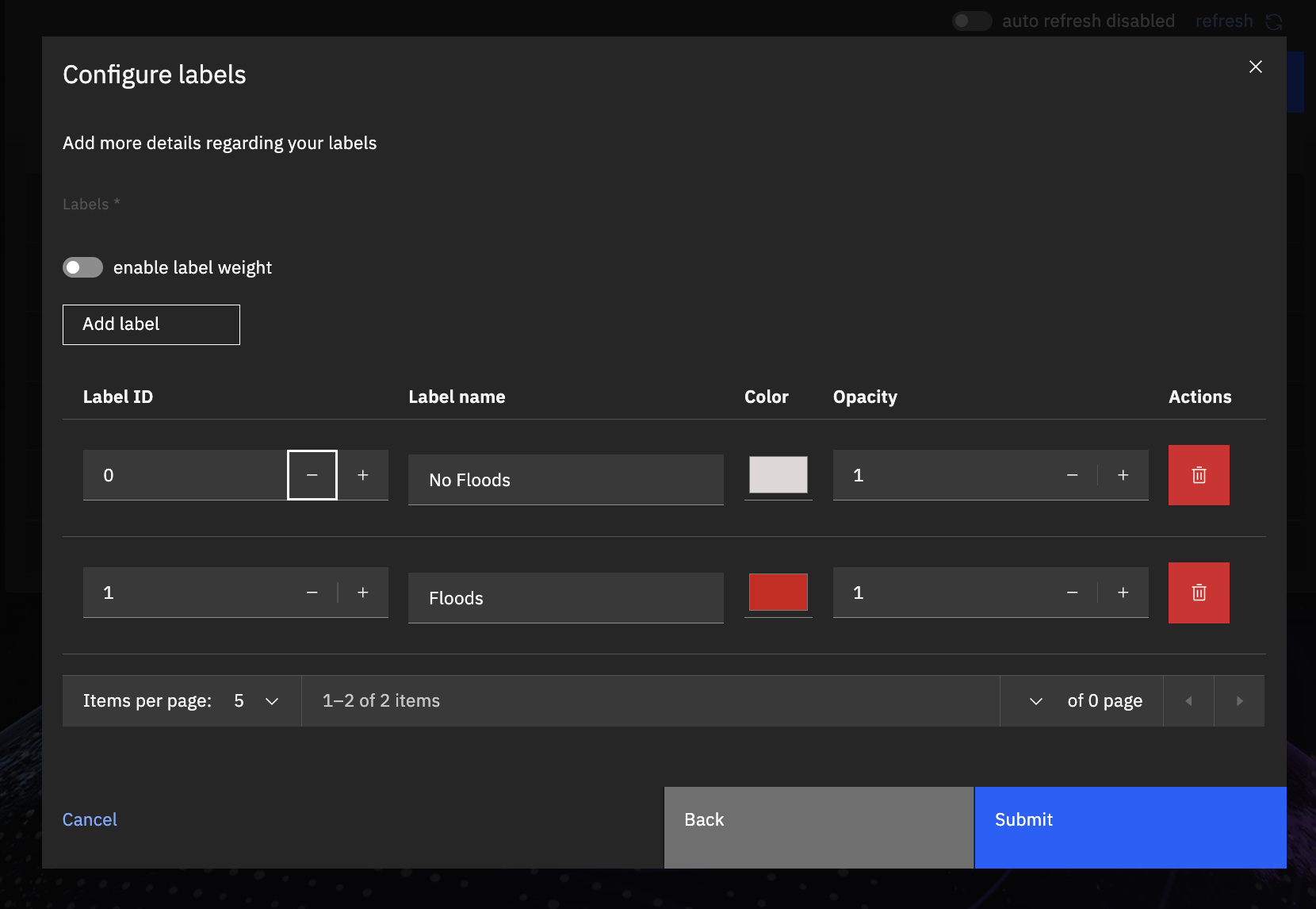Lower opacity of No Floods label

1072,475
